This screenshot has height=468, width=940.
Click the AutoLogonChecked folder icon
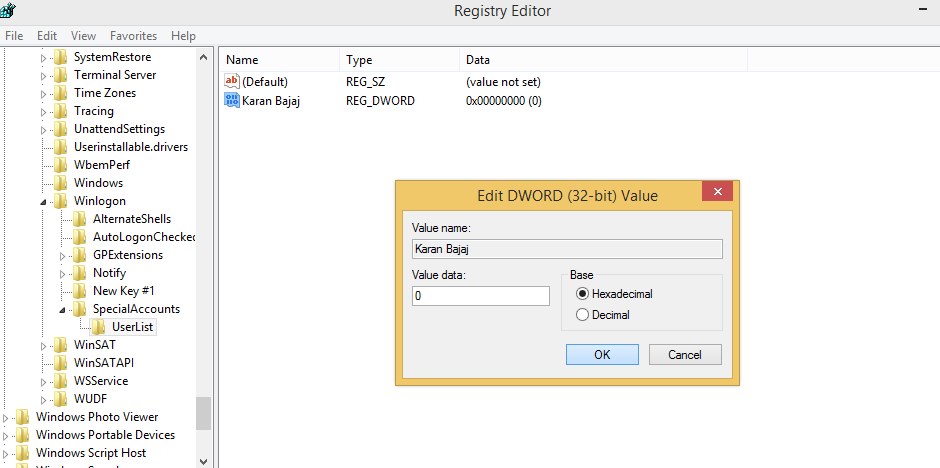(79, 237)
